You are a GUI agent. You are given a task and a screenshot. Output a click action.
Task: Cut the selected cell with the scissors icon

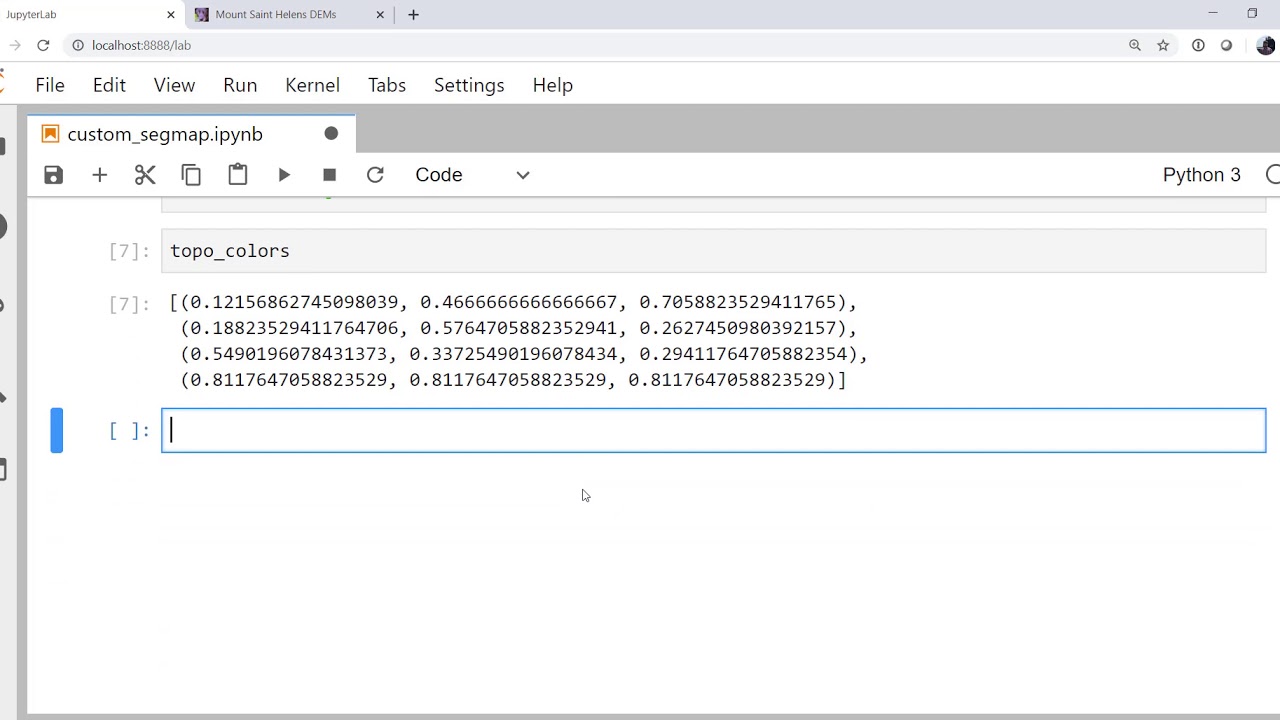point(145,175)
